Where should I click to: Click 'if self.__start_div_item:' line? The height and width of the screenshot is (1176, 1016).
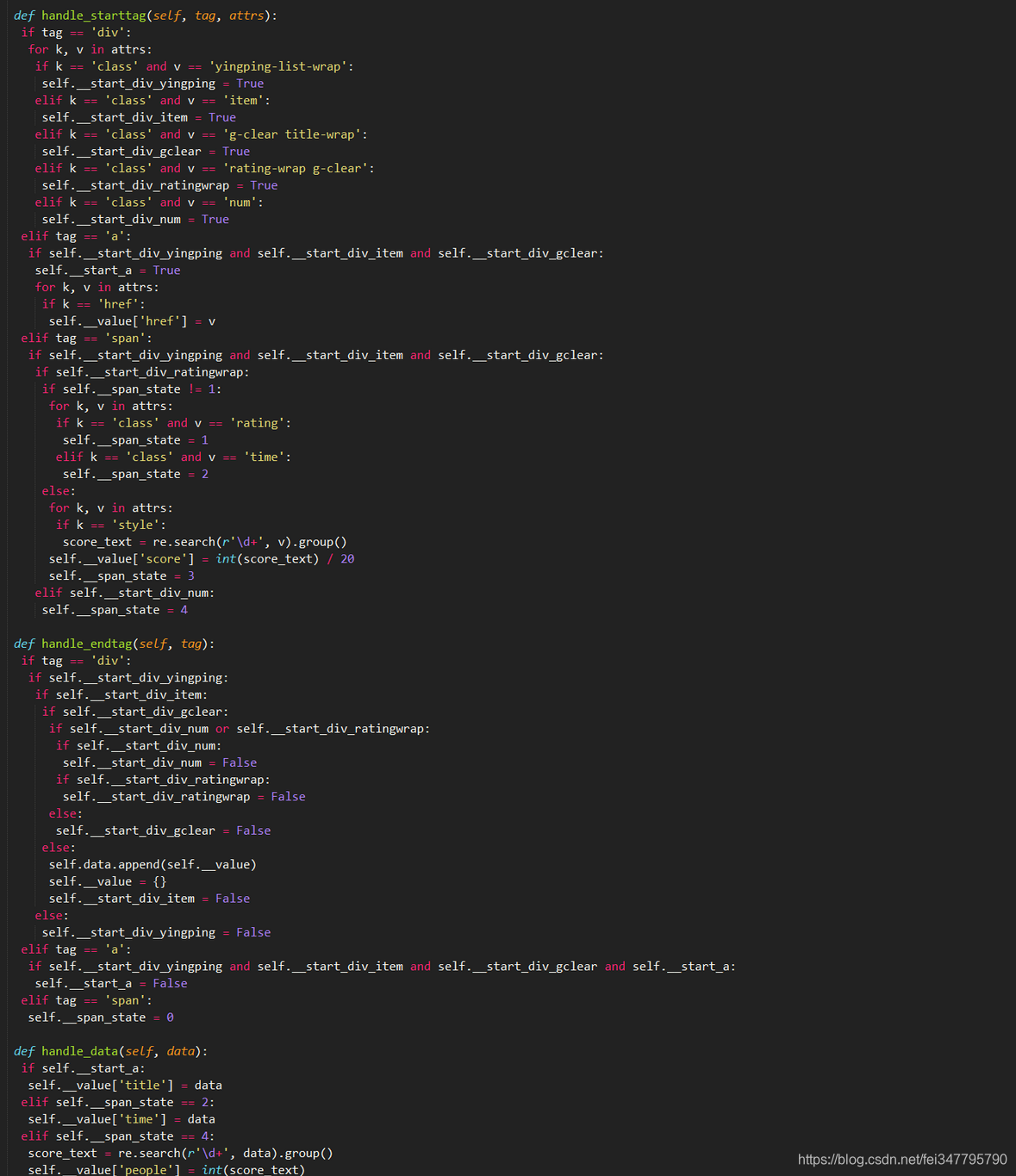pyautogui.click(x=122, y=694)
